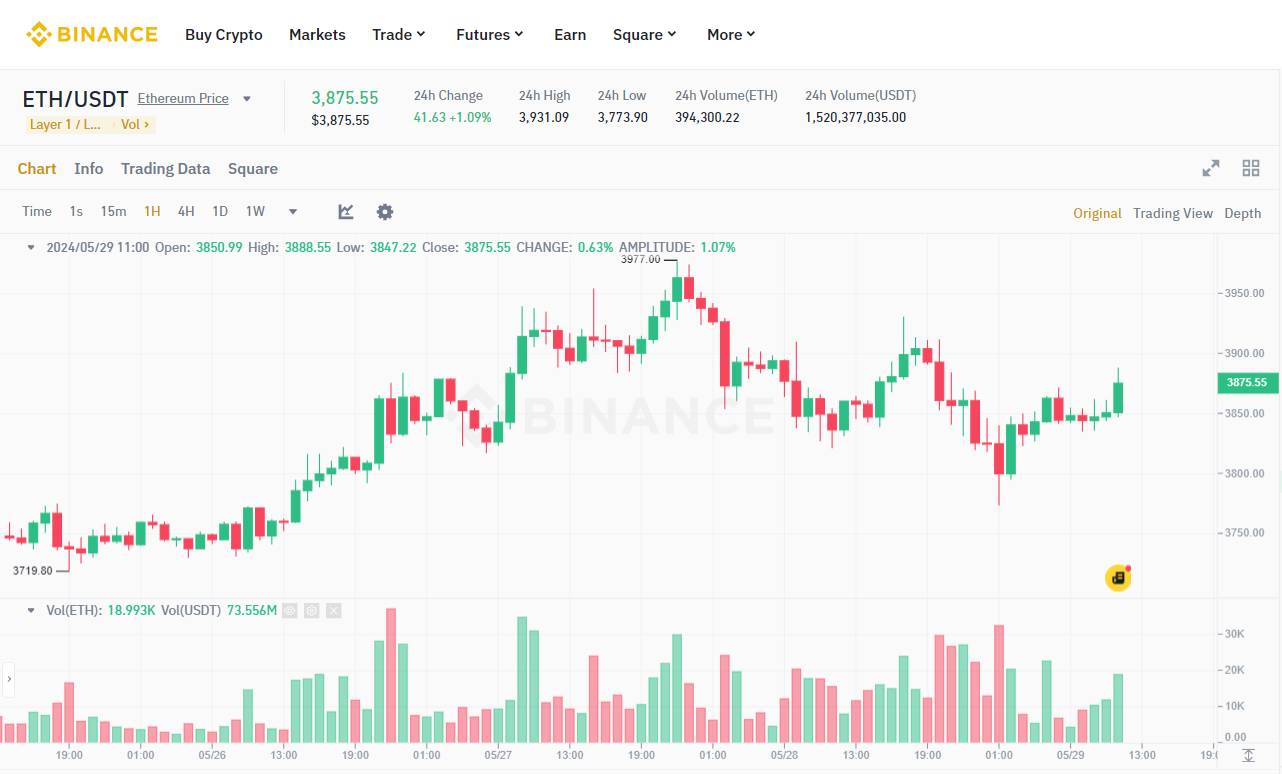Collapse the candle info legend arrow
1282x774 pixels.
coord(31,247)
